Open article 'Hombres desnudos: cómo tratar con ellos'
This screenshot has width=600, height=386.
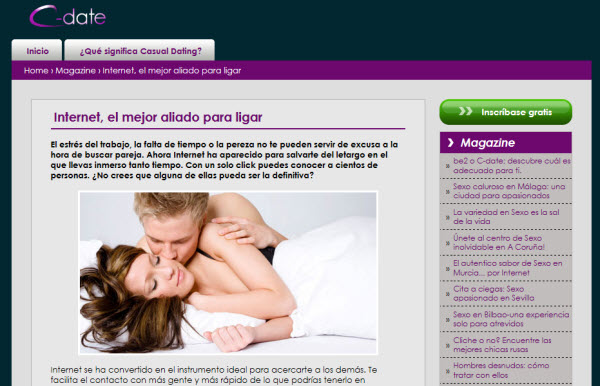501,370
